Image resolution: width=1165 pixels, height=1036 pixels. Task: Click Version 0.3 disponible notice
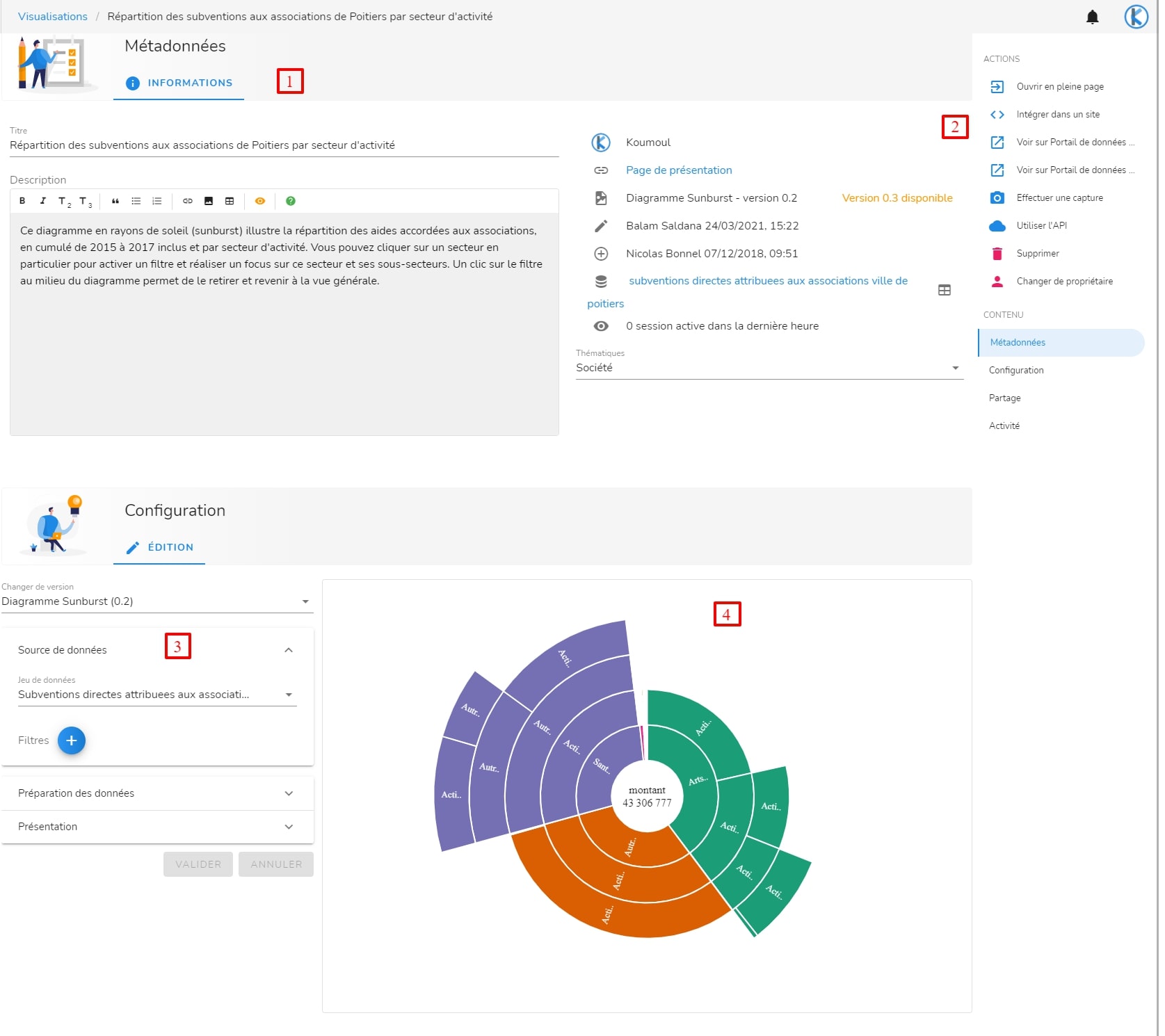pyautogui.click(x=897, y=198)
